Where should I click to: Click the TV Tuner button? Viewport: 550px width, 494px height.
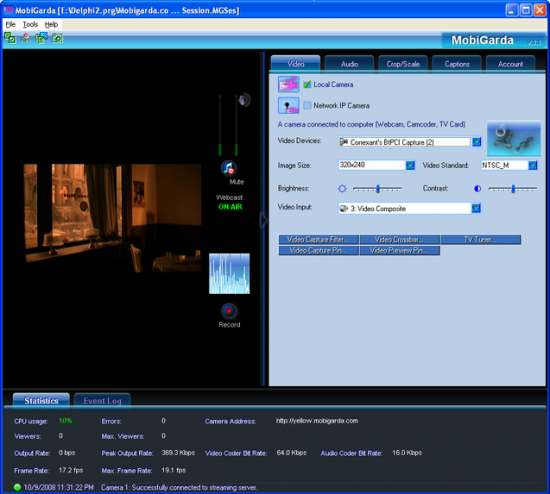(481, 240)
